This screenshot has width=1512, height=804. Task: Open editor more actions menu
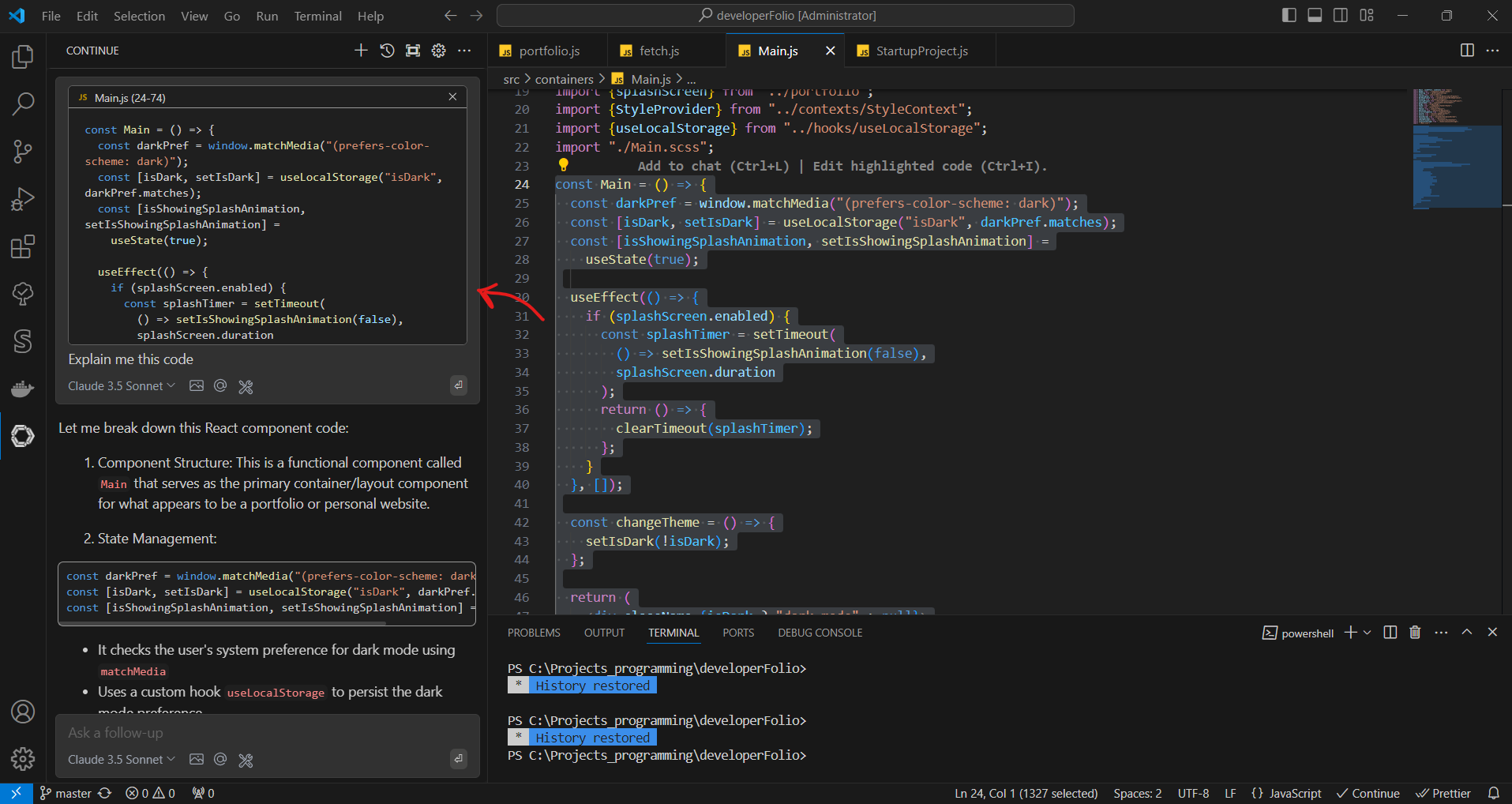point(1492,51)
